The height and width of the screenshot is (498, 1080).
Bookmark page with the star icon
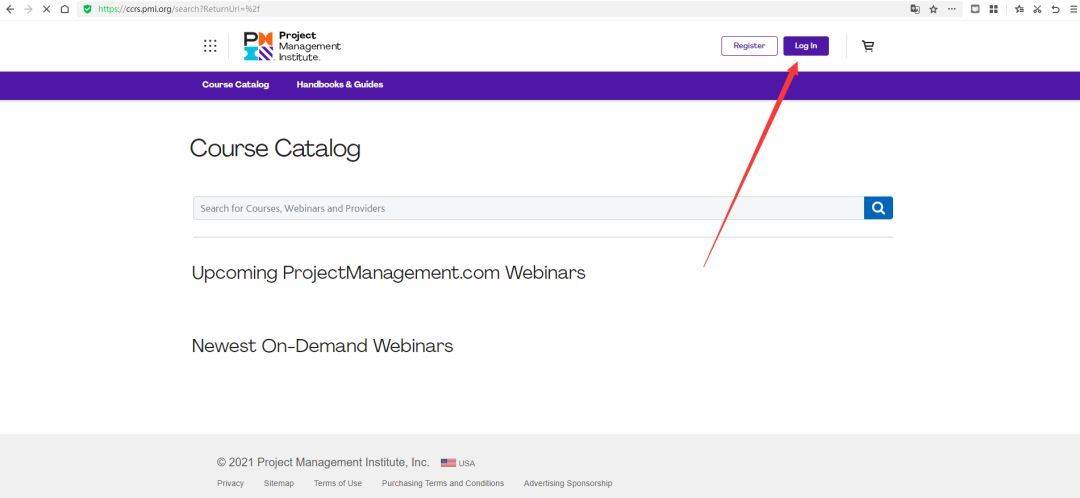point(933,9)
